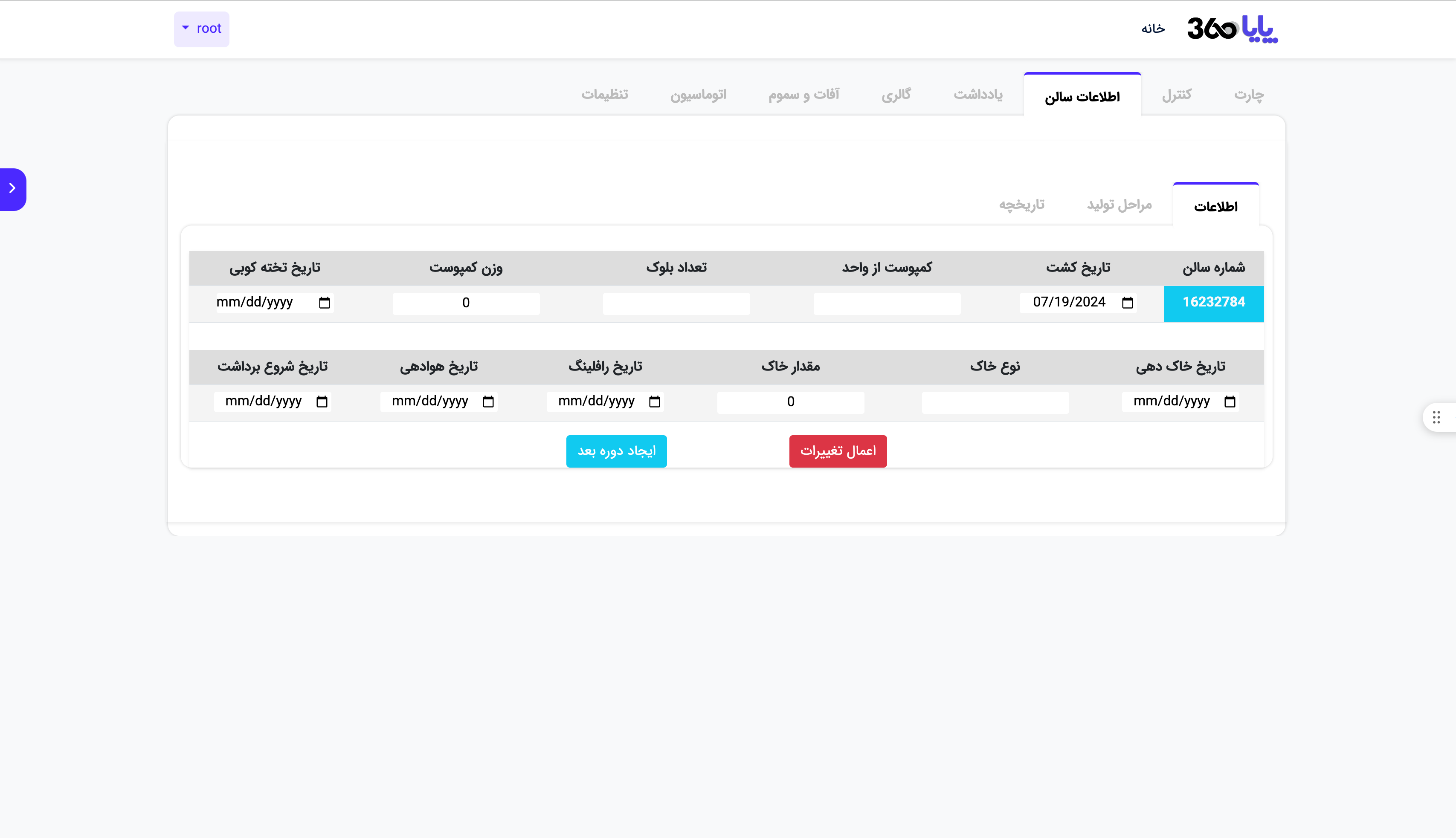Open calendar picker for تاریخ تخته کوبی
The image size is (1456, 838).
pos(325,303)
